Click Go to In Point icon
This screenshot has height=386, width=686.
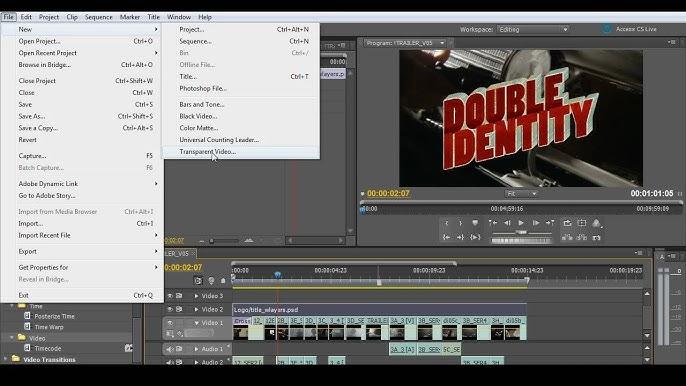pyautogui.click(x=446, y=237)
